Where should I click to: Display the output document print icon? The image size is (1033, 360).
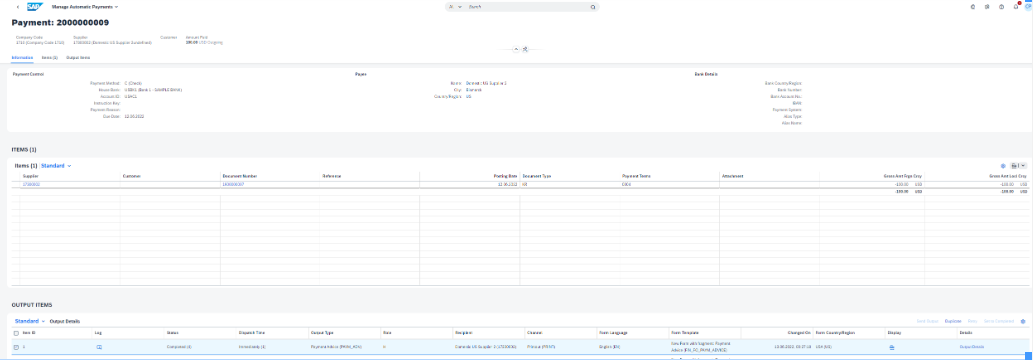[x=891, y=347]
